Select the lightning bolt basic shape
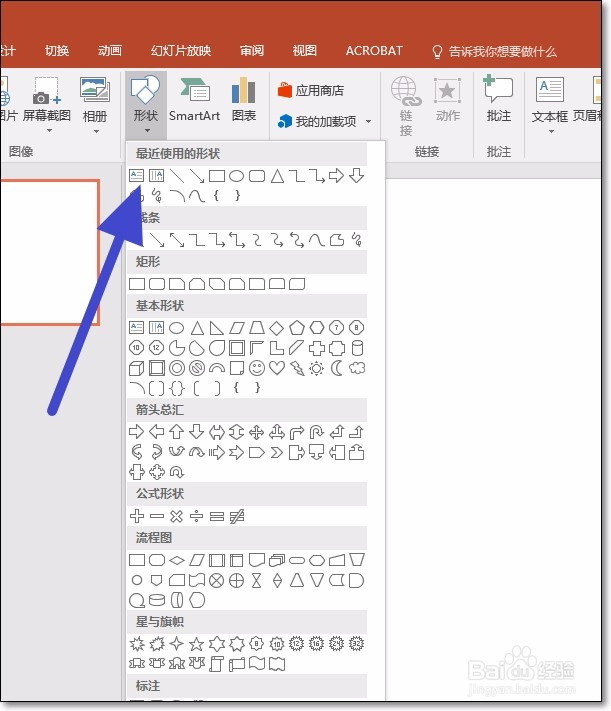The height and width of the screenshot is (711, 611). 297,368
